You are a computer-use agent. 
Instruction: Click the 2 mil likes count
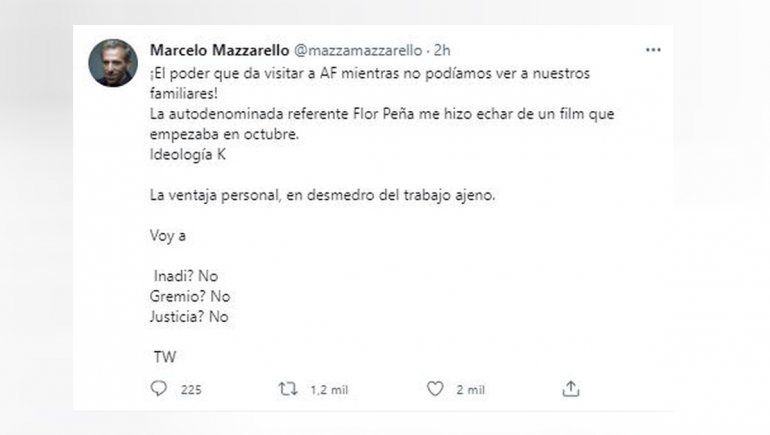tap(469, 390)
